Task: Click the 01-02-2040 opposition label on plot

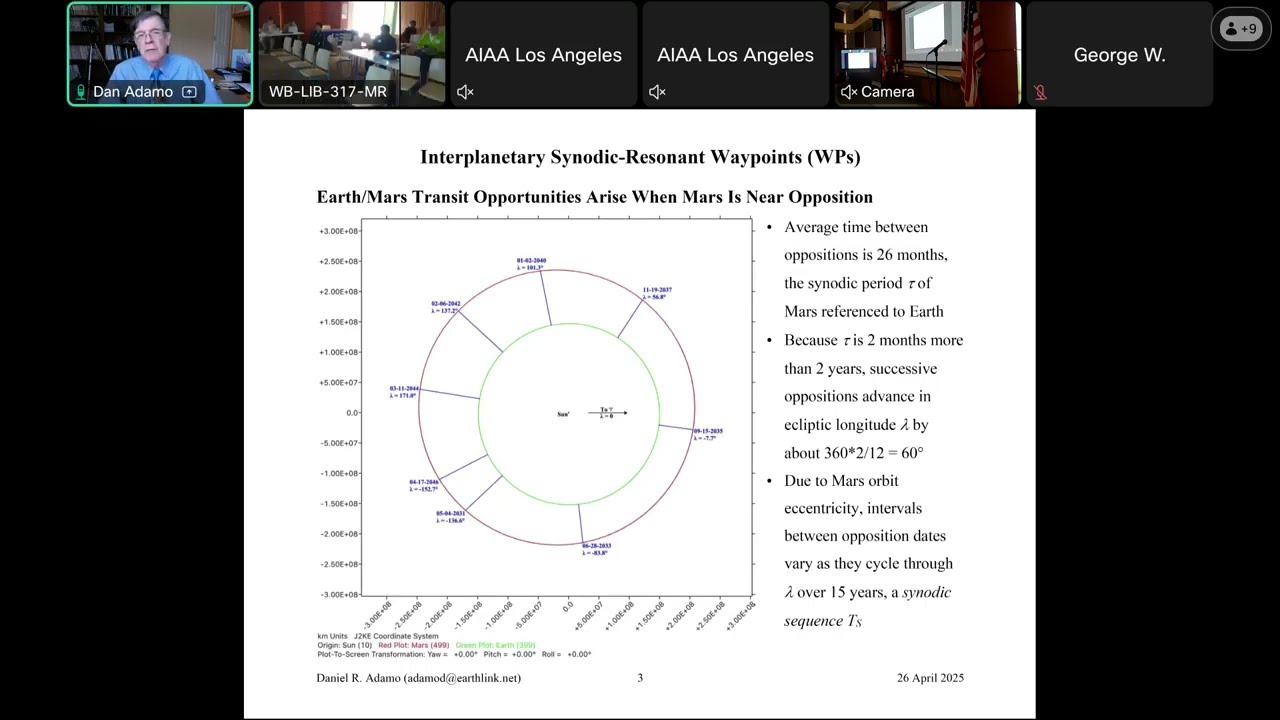Action: click(x=531, y=264)
